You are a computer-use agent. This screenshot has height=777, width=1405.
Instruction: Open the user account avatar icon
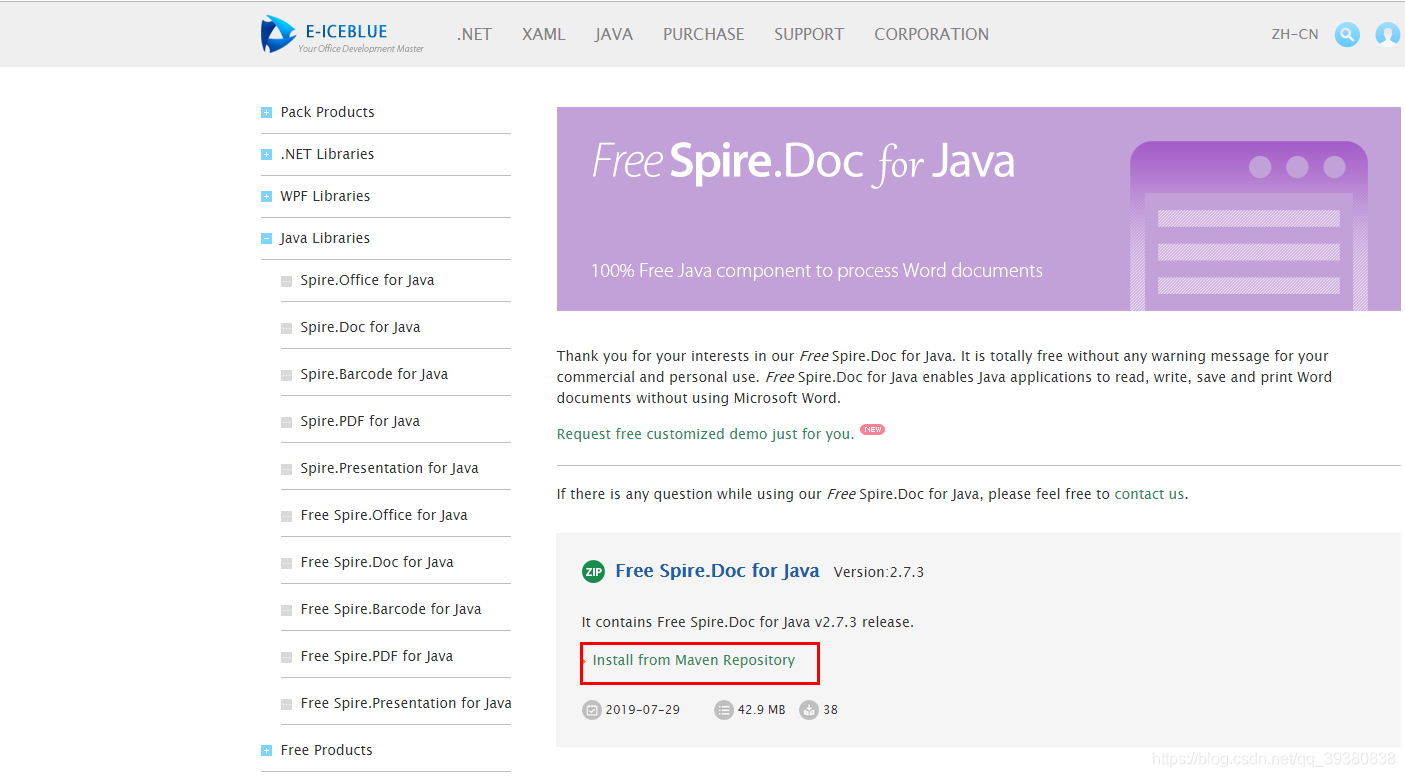click(1388, 35)
